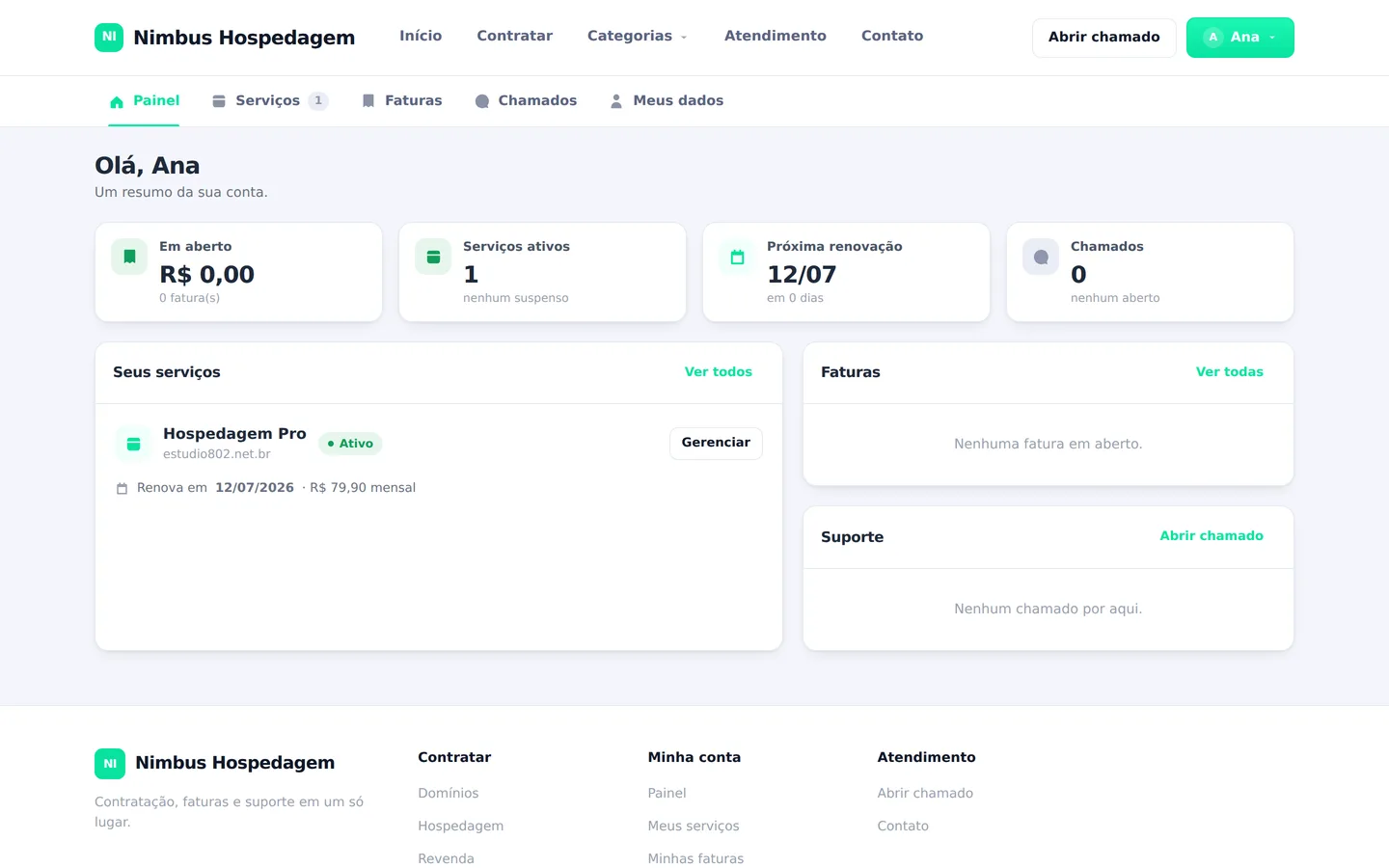Open Contratar in the top navigation

[x=515, y=36]
